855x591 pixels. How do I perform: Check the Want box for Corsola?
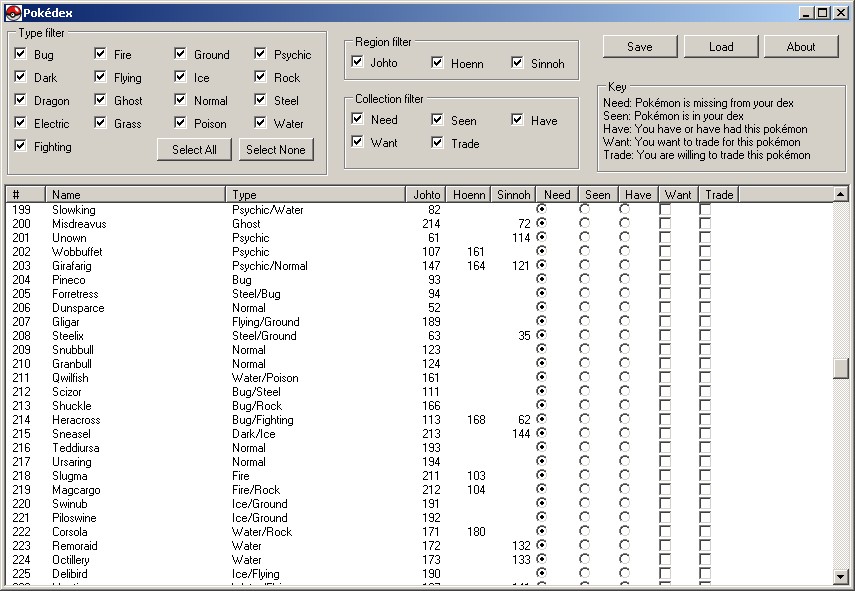click(x=665, y=532)
